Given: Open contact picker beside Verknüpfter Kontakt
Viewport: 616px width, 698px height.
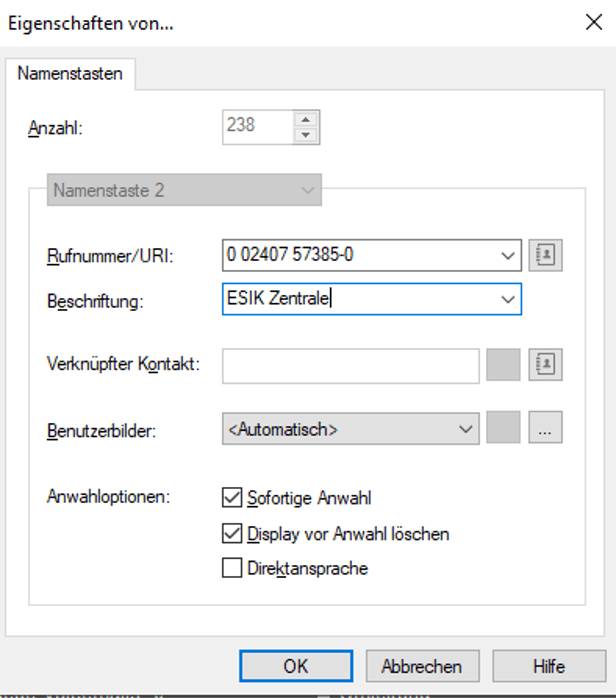Looking at the screenshot, I should point(546,365).
